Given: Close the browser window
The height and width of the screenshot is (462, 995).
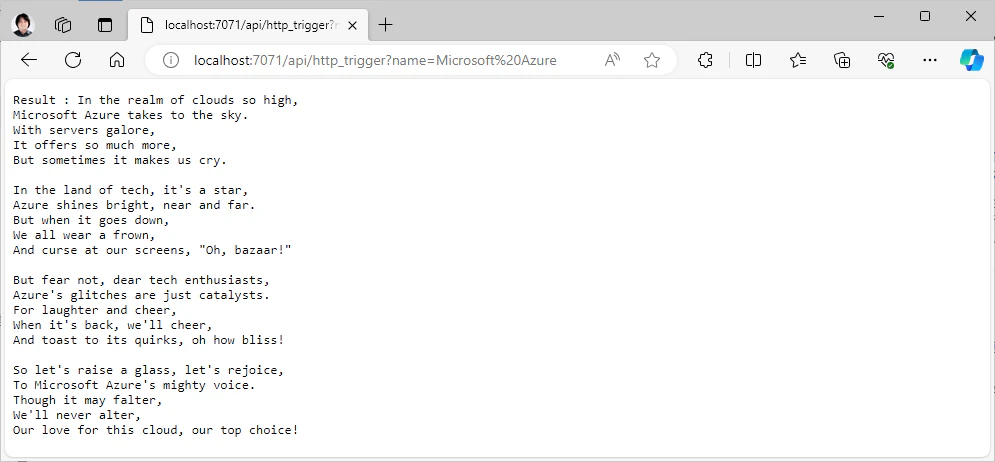Looking at the screenshot, I should click(x=970, y=16).
